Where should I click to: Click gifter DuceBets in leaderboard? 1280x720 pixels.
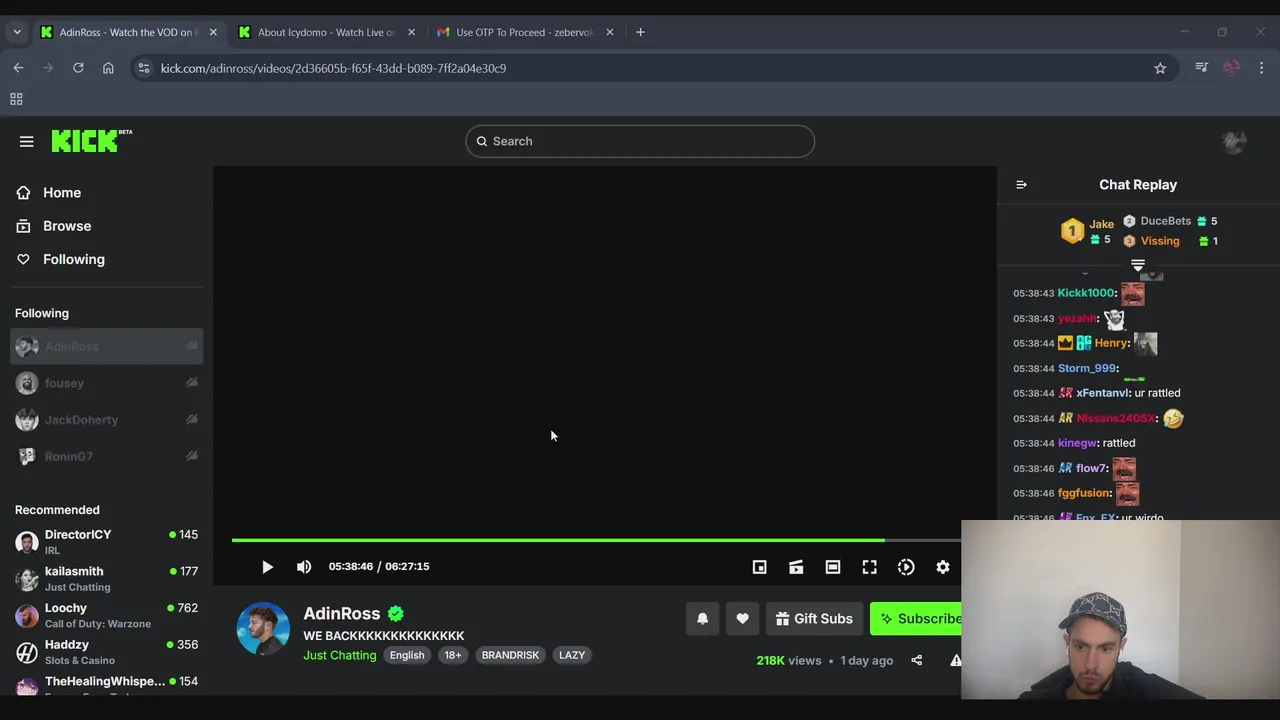pos(1165,221)
